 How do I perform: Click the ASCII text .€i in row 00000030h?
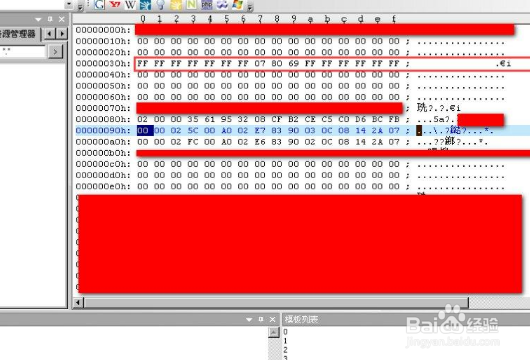504,64
